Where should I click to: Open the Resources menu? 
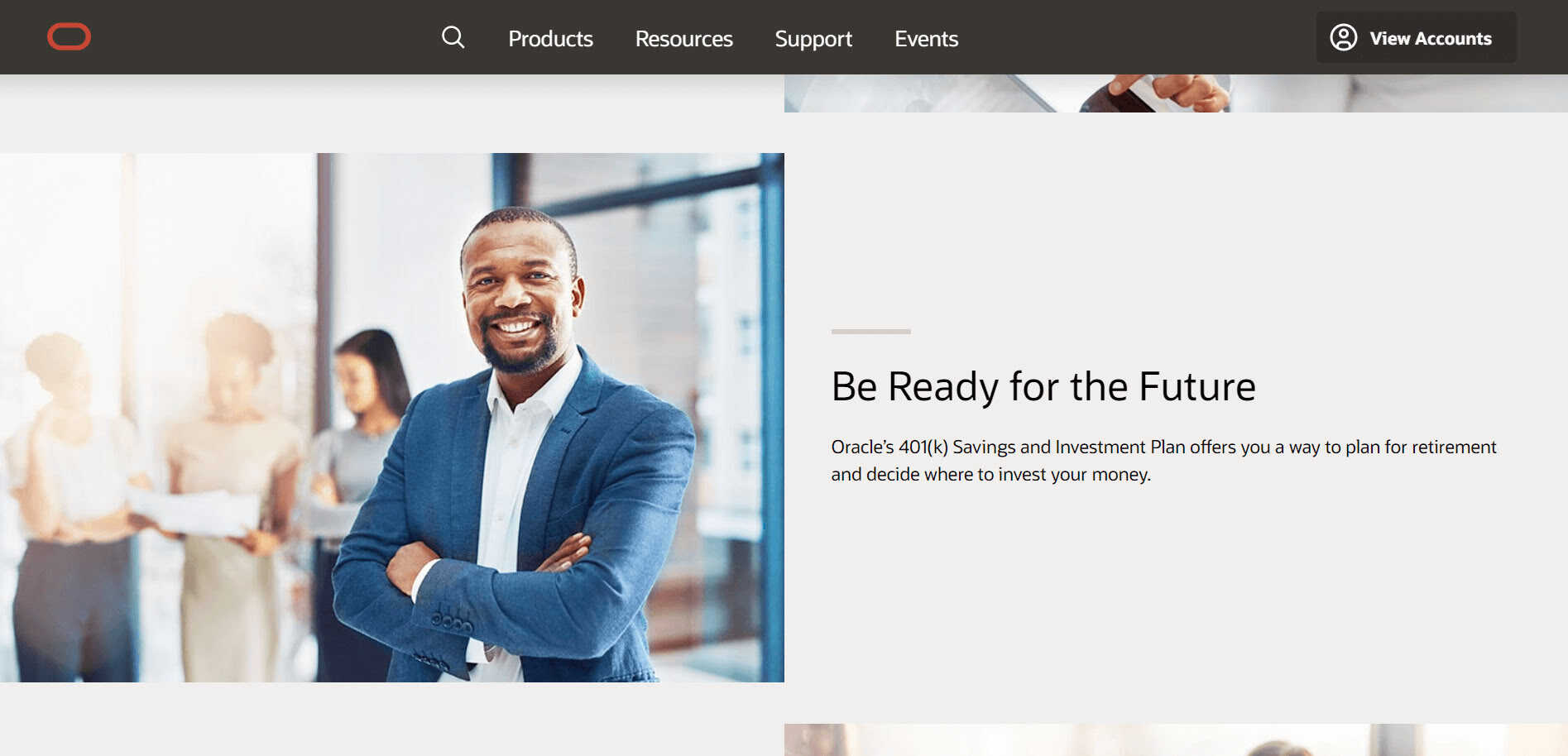(683, 39)
